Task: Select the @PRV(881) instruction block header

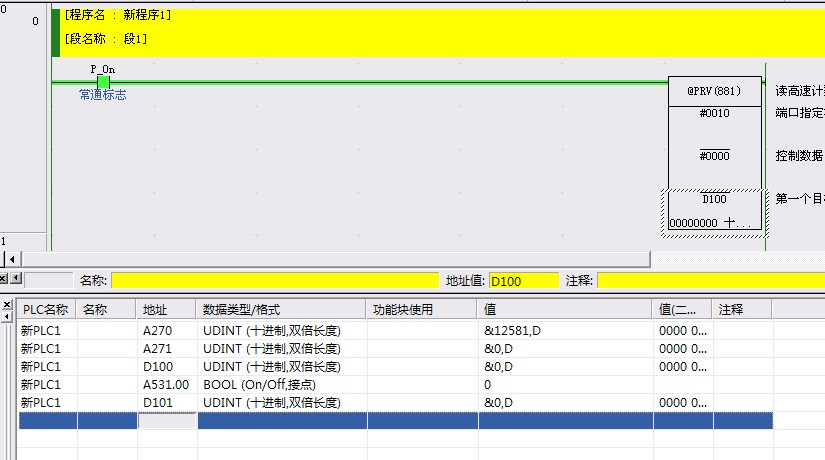Action: 714,90
